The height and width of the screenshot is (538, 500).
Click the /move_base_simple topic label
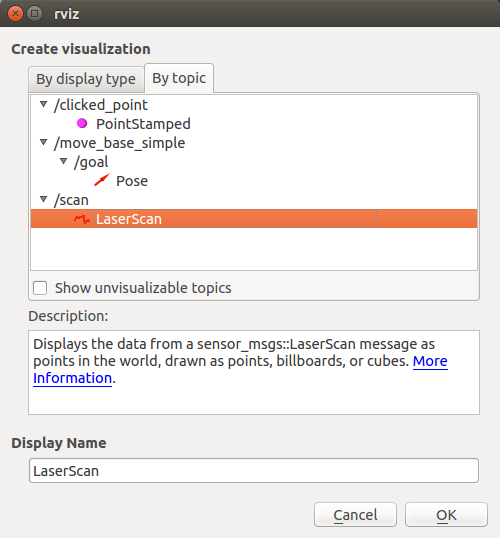(119, 143)
